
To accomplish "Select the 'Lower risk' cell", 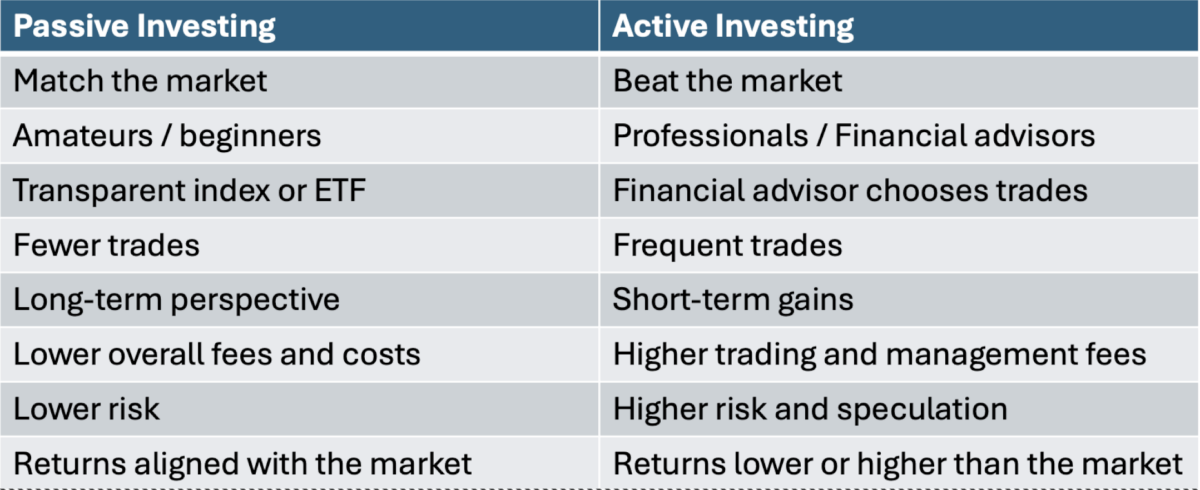I will tap(299, 409).
